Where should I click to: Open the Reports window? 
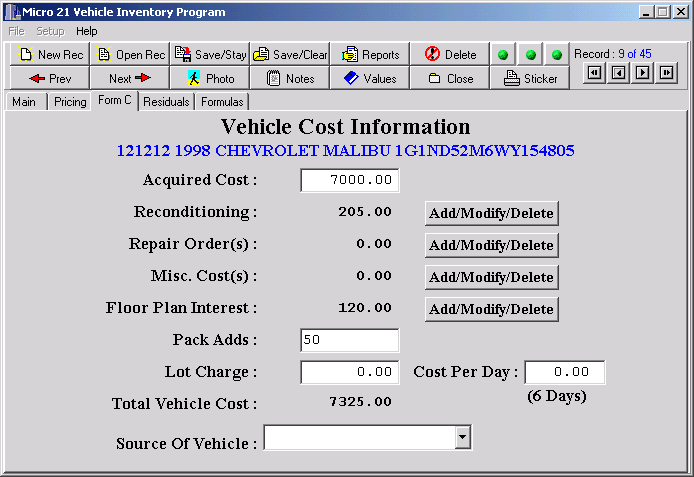click(x=370, y=54)
